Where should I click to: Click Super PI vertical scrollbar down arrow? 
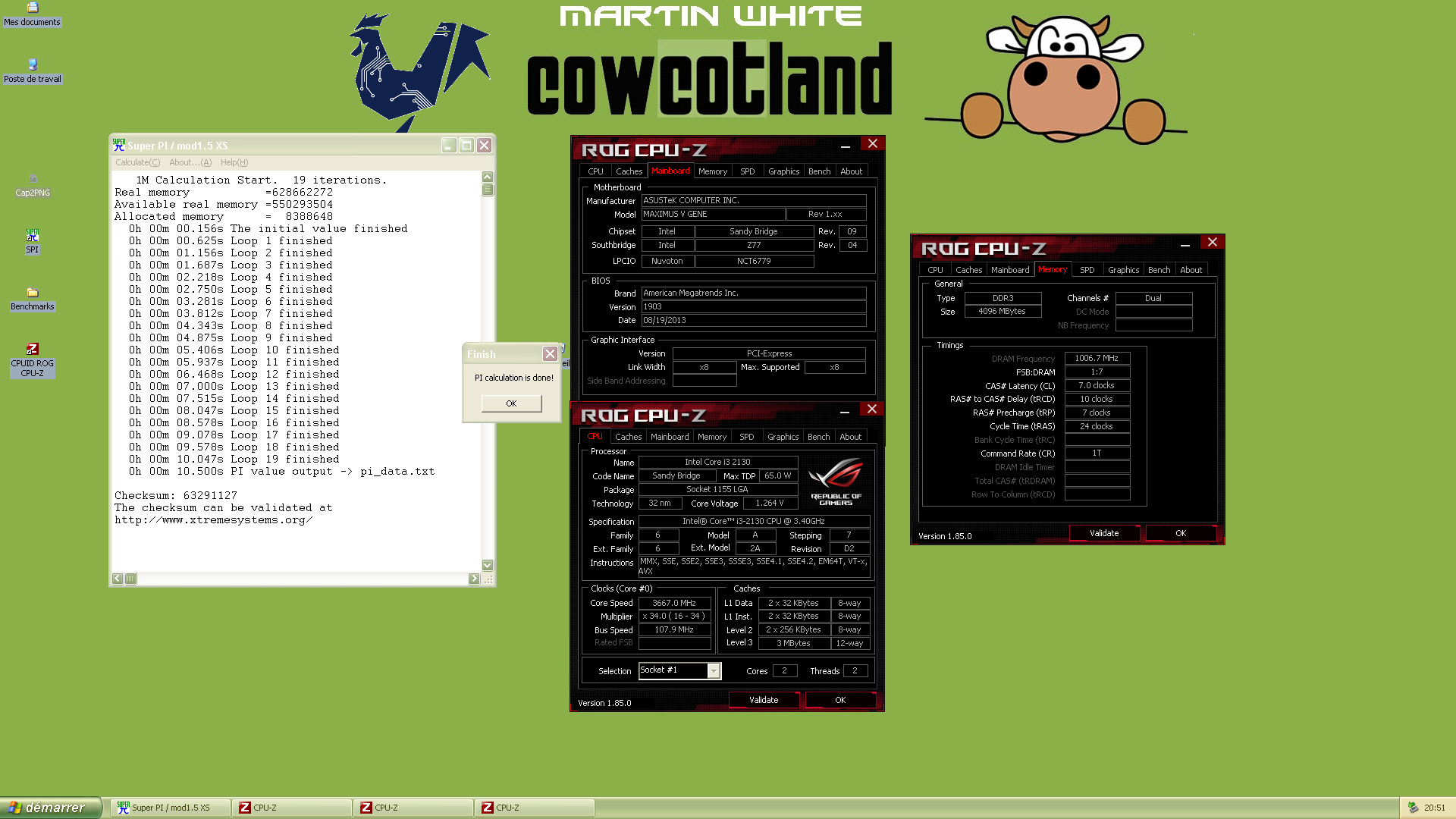coord(488,565)
